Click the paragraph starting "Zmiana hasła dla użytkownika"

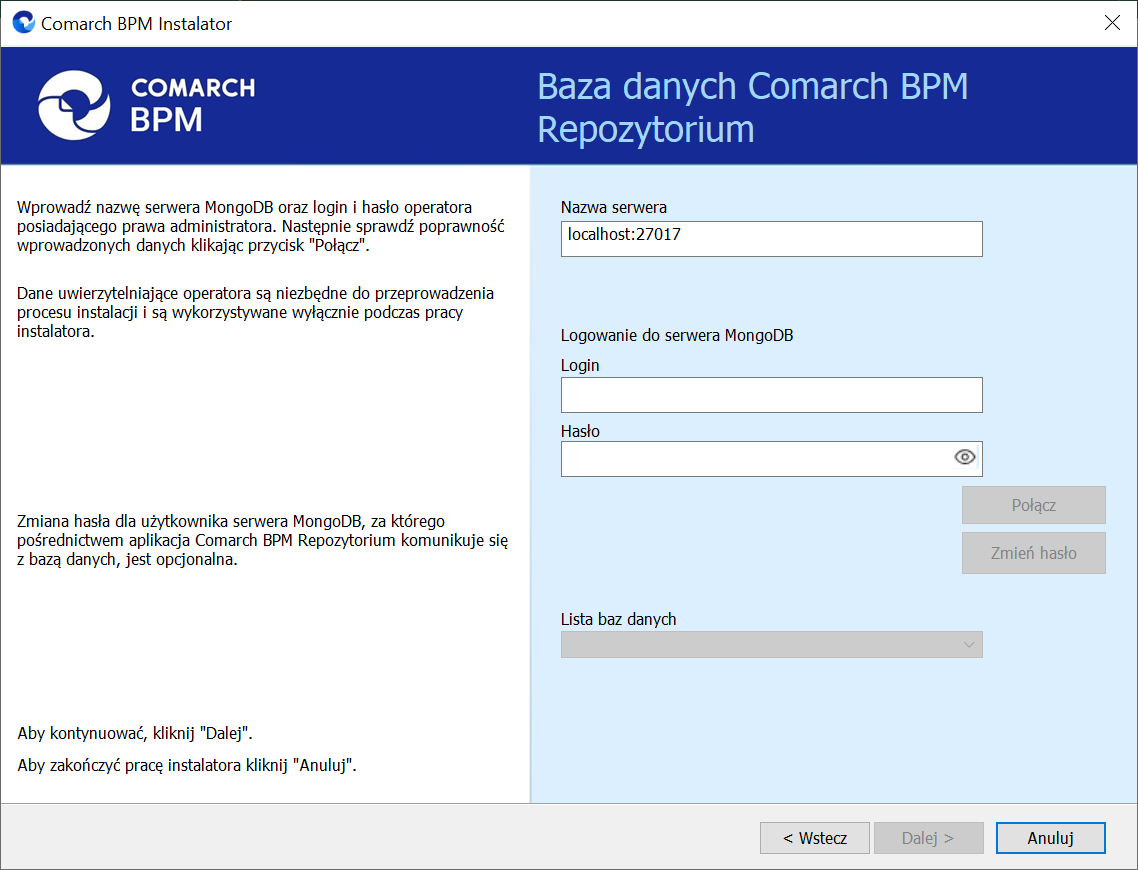[262, 540]
